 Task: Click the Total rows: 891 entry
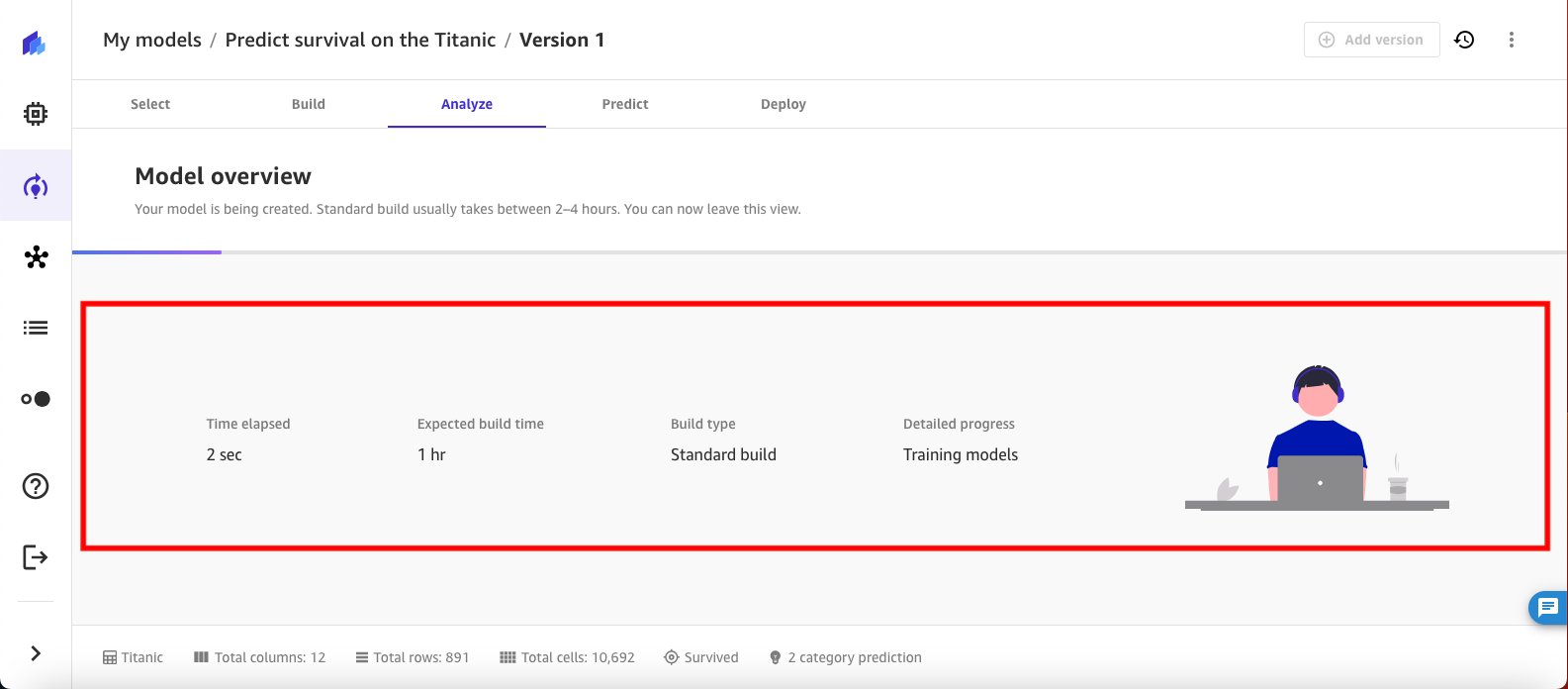413,657
